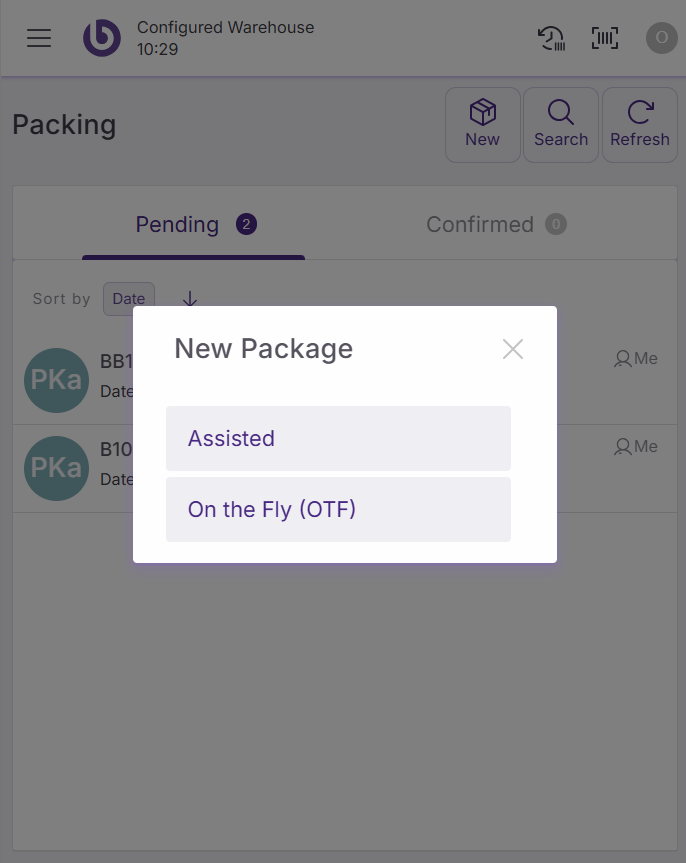This screenshot has width=686, height=863.
Task: Click the purple app logo
Action: click(x=101, y=38)
